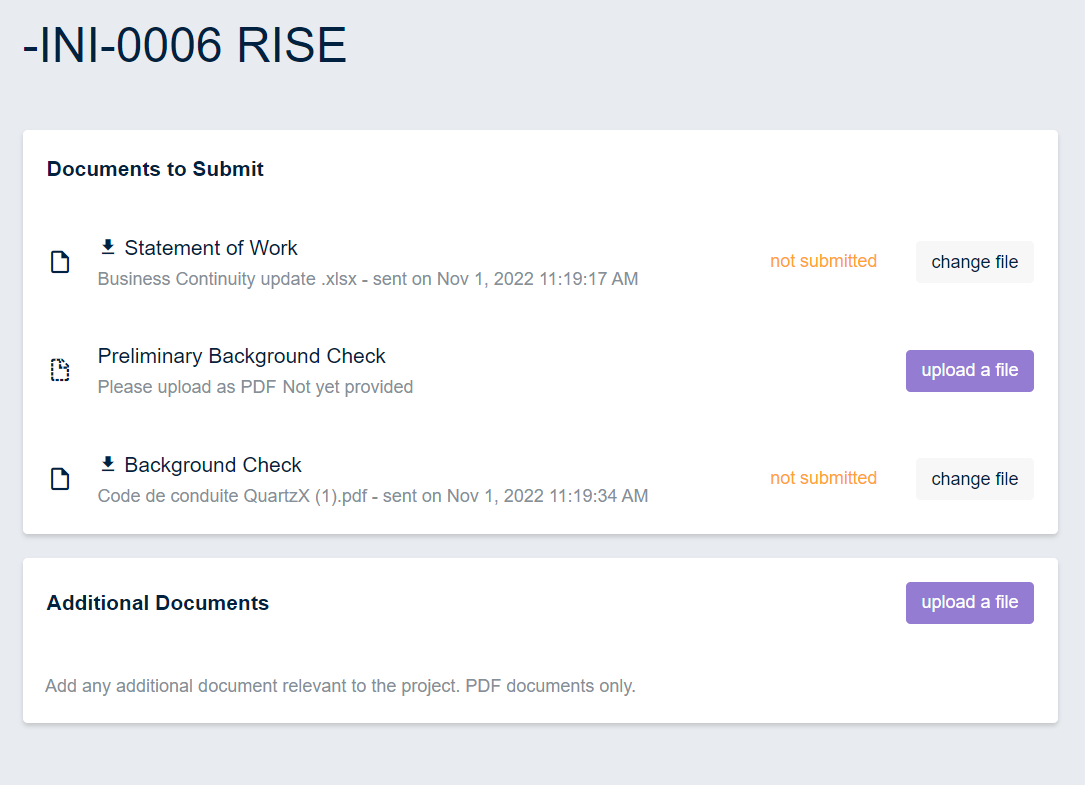This screenshot has height=785, width=1085.
Task: Click the 'not submitted' status for Statement of Work
Action: [x=823, y=261]
